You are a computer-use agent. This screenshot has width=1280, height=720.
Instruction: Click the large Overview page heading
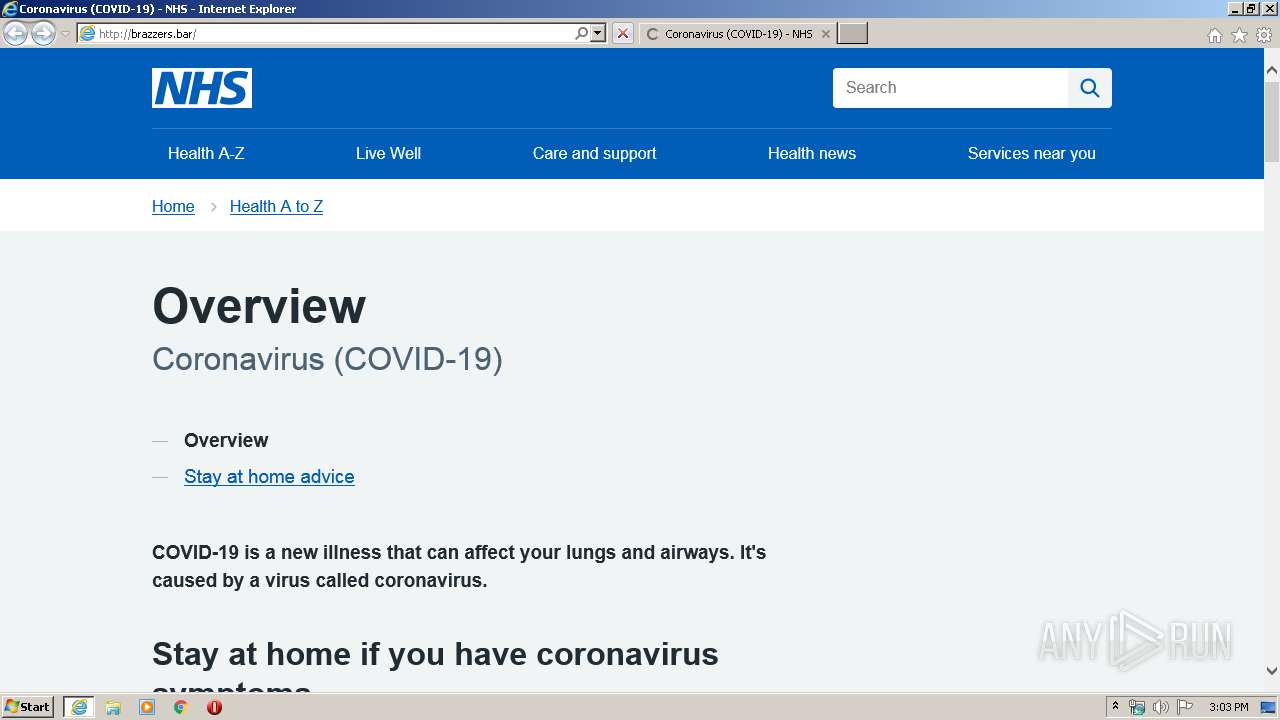(x=259, y=305)
